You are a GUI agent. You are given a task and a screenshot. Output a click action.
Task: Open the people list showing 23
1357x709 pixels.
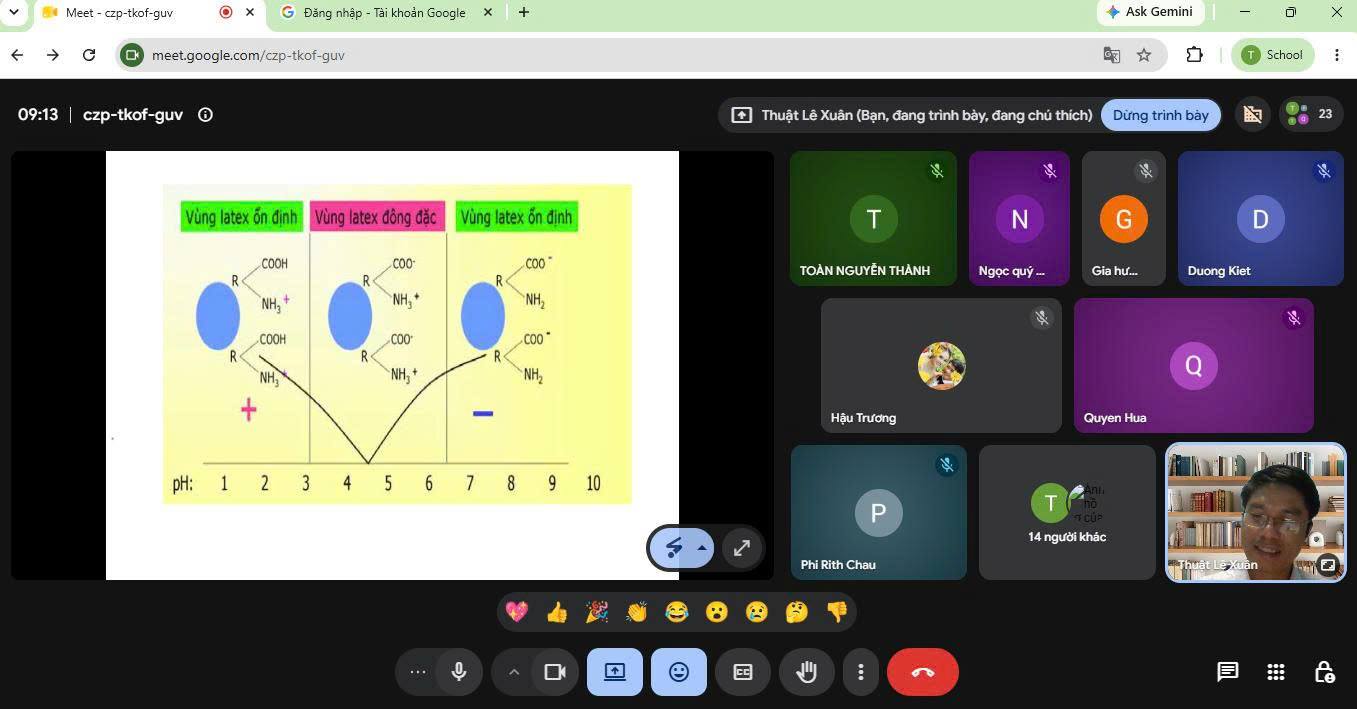(1309, 114)
